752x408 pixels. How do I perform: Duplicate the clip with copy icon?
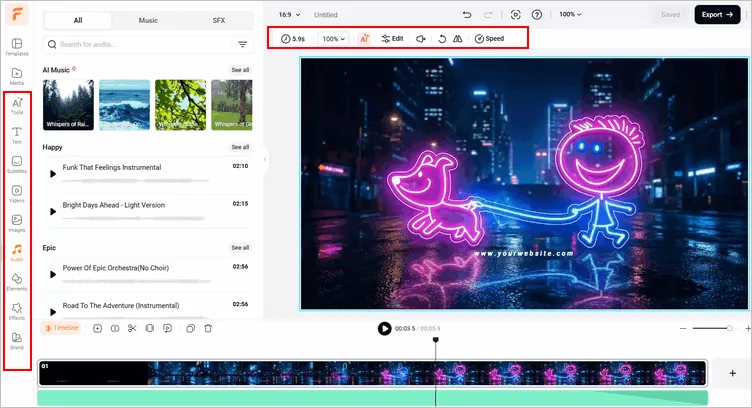coord(190,328)
